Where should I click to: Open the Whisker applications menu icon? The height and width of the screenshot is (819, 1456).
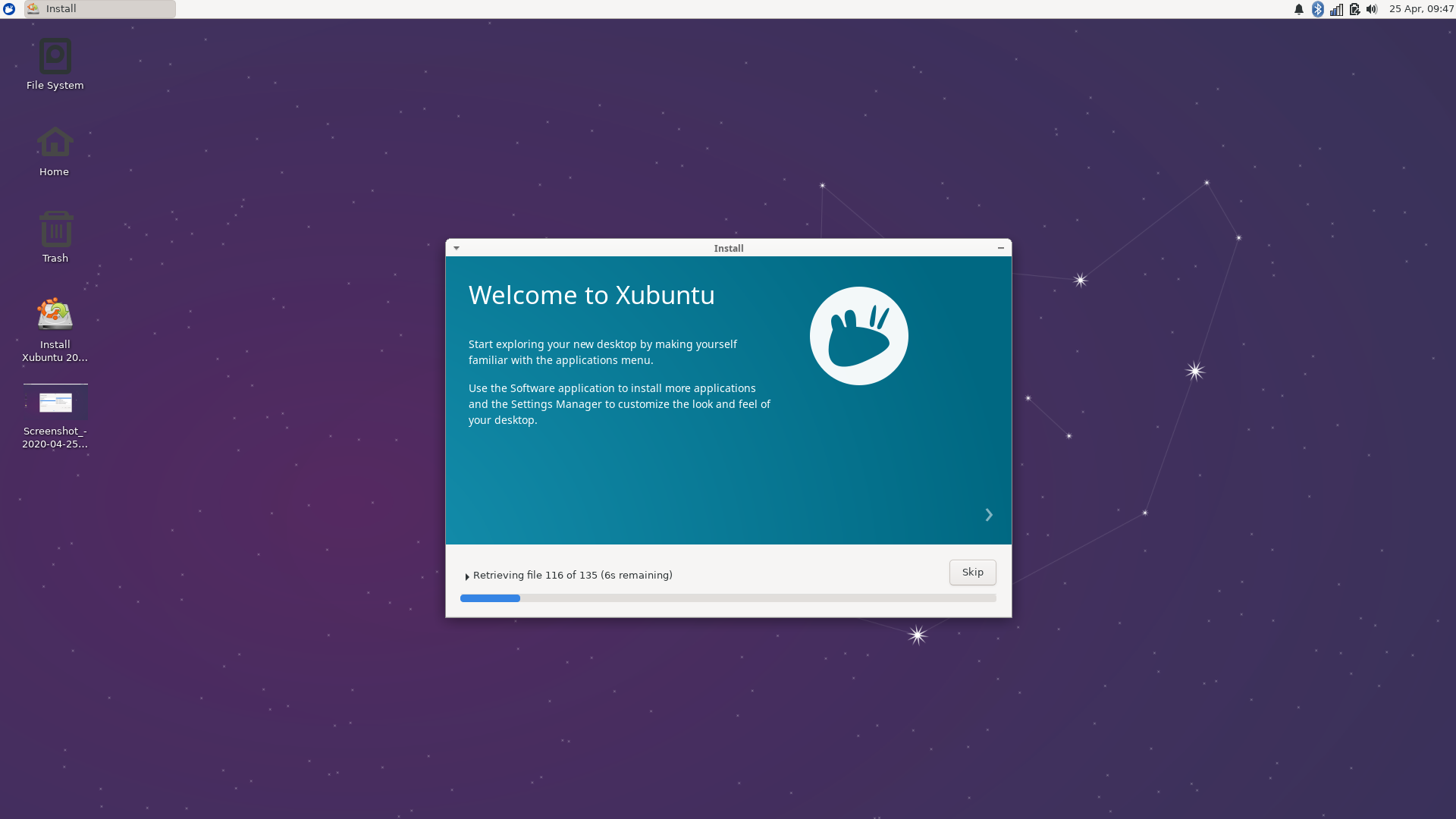(9, 9)
